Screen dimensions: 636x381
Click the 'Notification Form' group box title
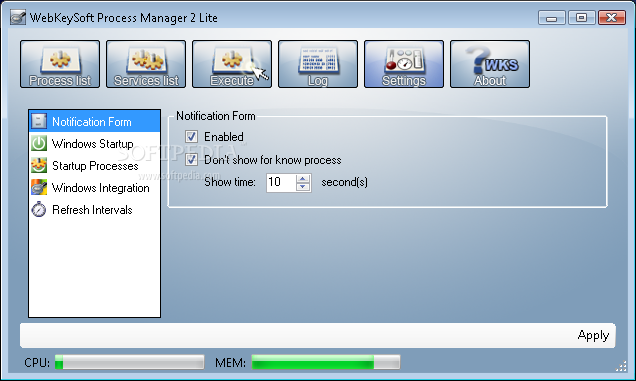(x=216, y=116)
